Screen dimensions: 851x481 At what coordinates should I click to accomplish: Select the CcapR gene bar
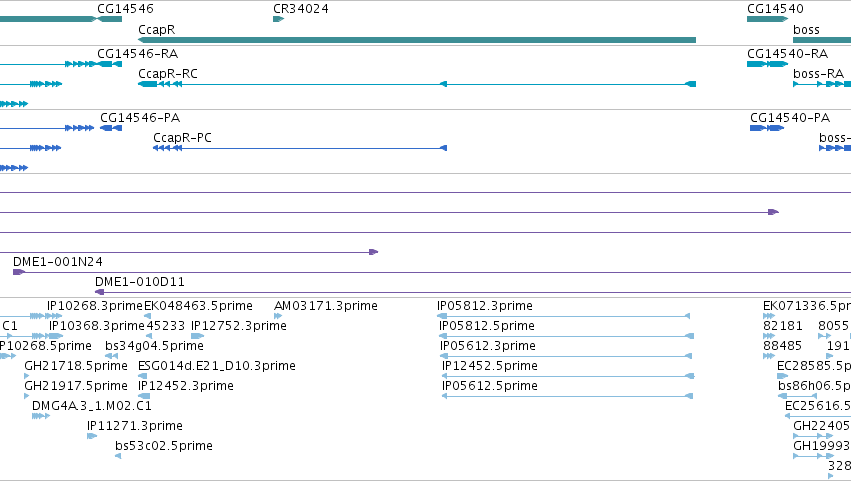point(417,40)
